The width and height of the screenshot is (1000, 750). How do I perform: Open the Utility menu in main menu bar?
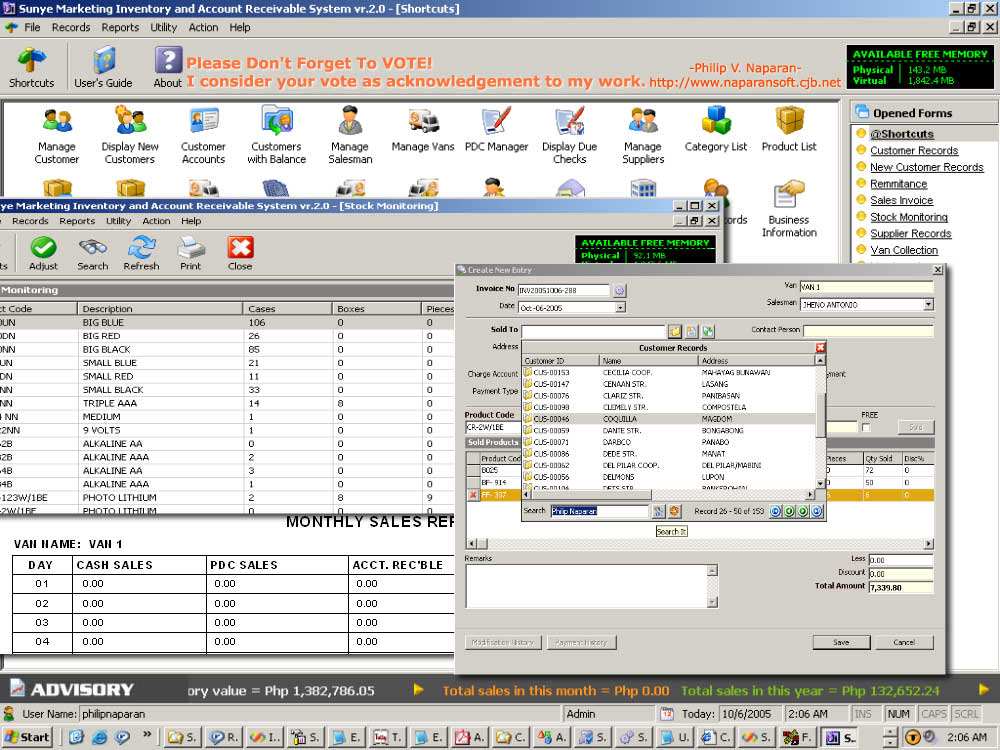tap(164, 28)
